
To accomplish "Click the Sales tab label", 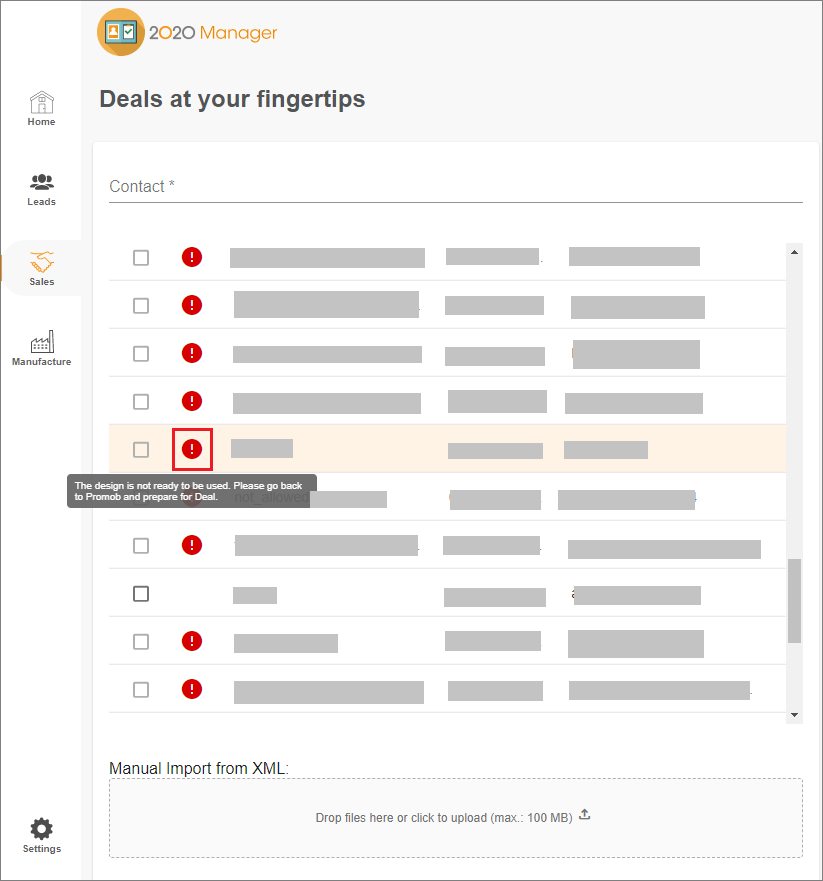I will point(42,281).
